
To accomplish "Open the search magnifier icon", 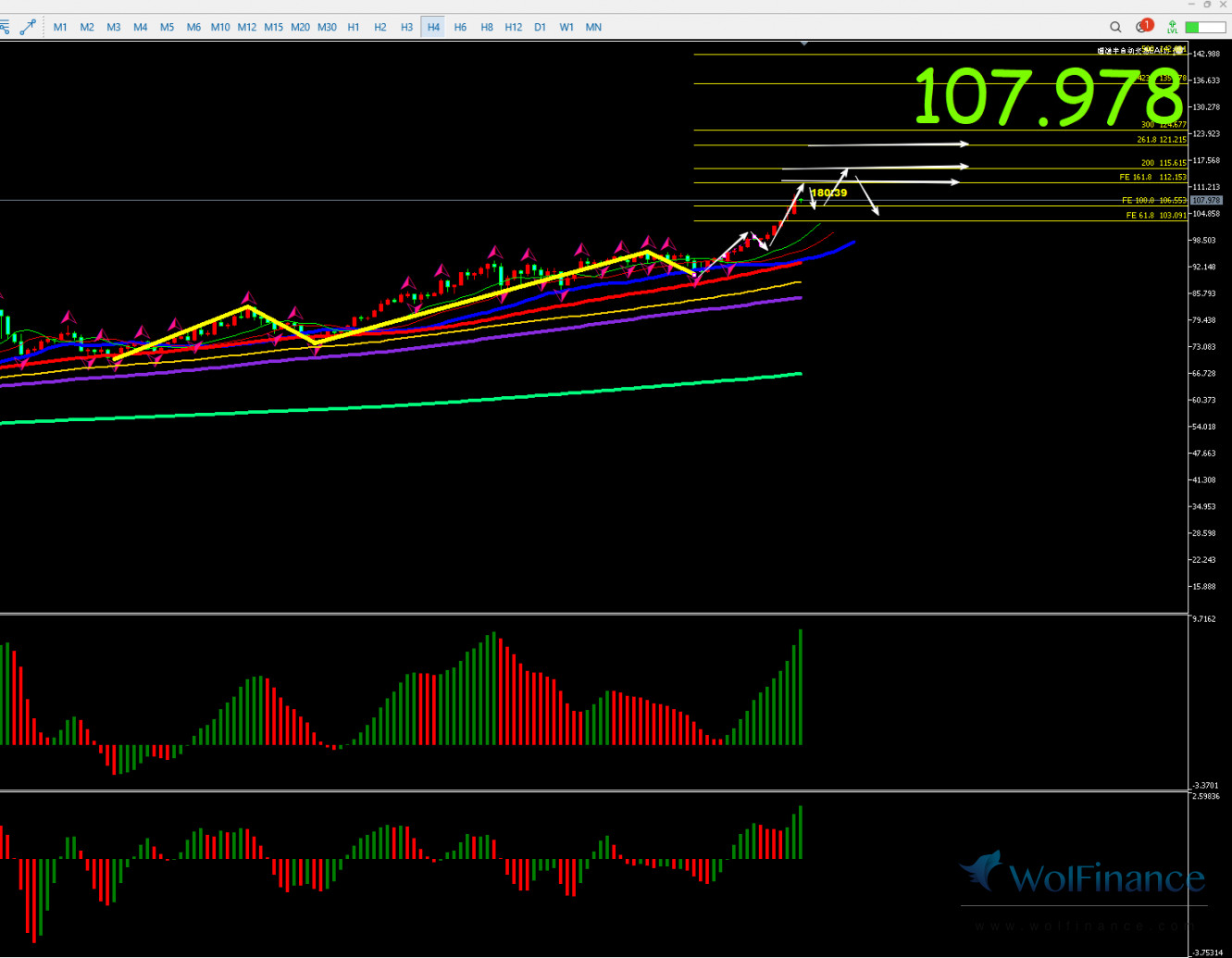I will pyautogui.click(x=1115, y=27).
